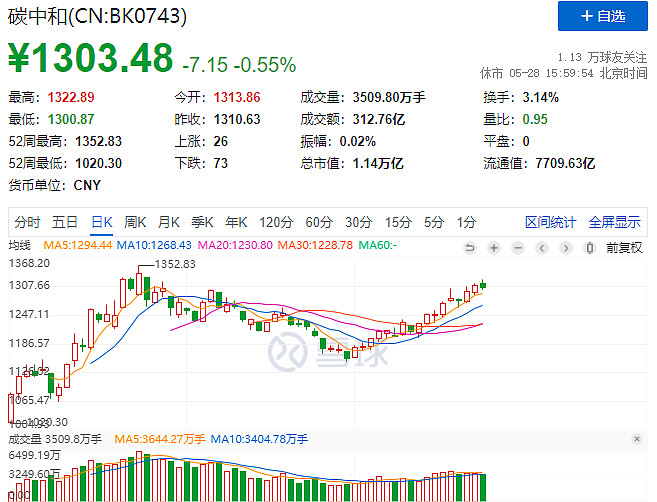Image resolution: width=657 pixels, height=502 pixels.
Task: Pan chart left with the left arrow icon
Action: [542, 248]
